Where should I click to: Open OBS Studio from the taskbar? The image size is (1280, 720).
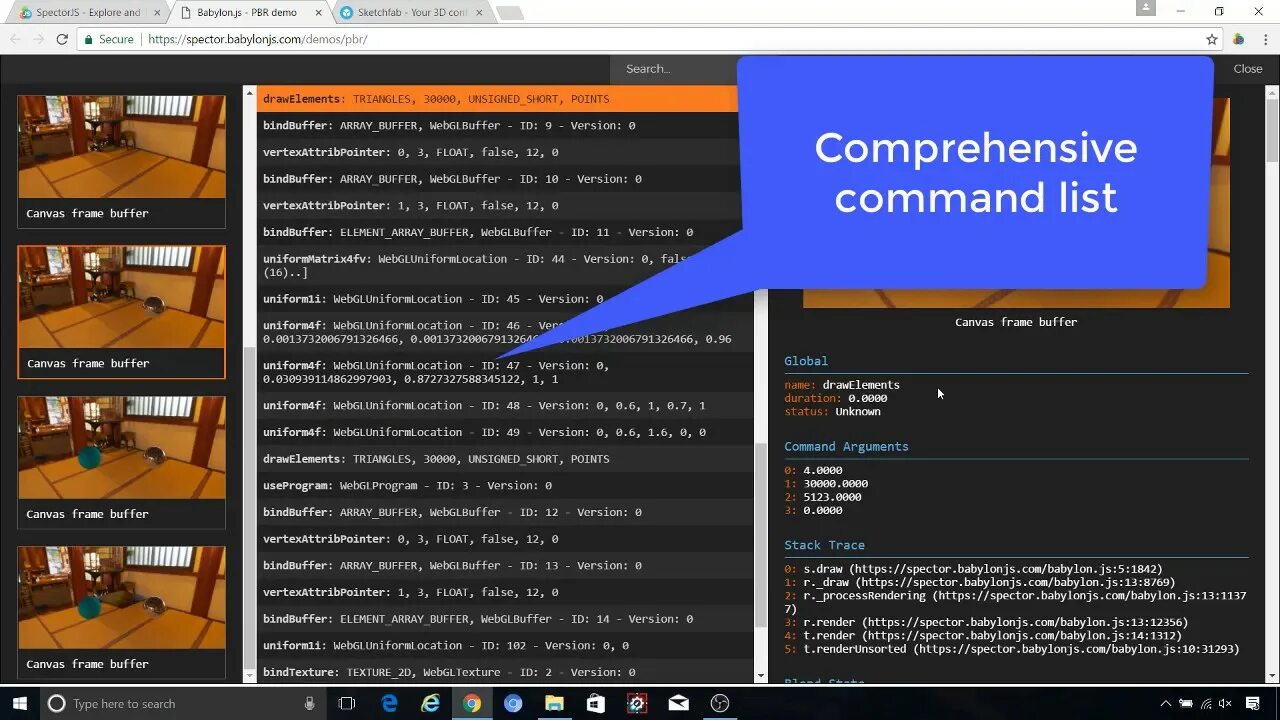pyautogui.click(x=719, y=703)
